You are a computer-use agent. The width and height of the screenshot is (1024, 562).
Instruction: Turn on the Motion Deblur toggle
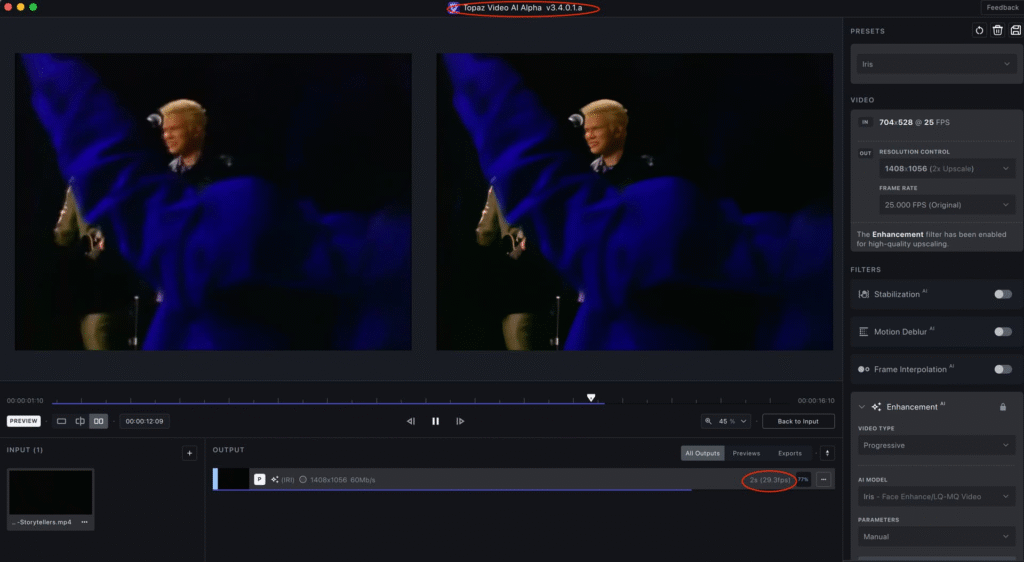[1002, 331]
